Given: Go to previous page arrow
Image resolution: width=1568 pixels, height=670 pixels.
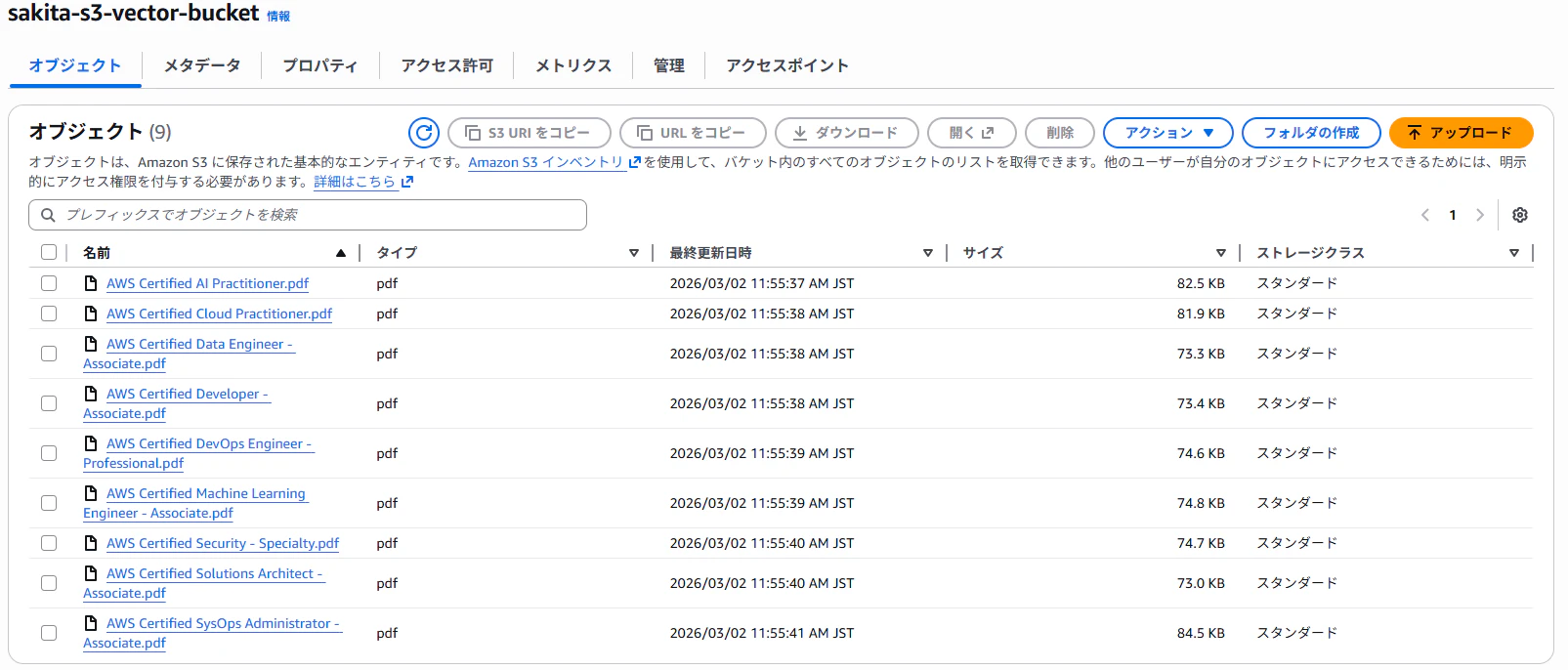Looking at the screenshot, I should point(1425,215).
